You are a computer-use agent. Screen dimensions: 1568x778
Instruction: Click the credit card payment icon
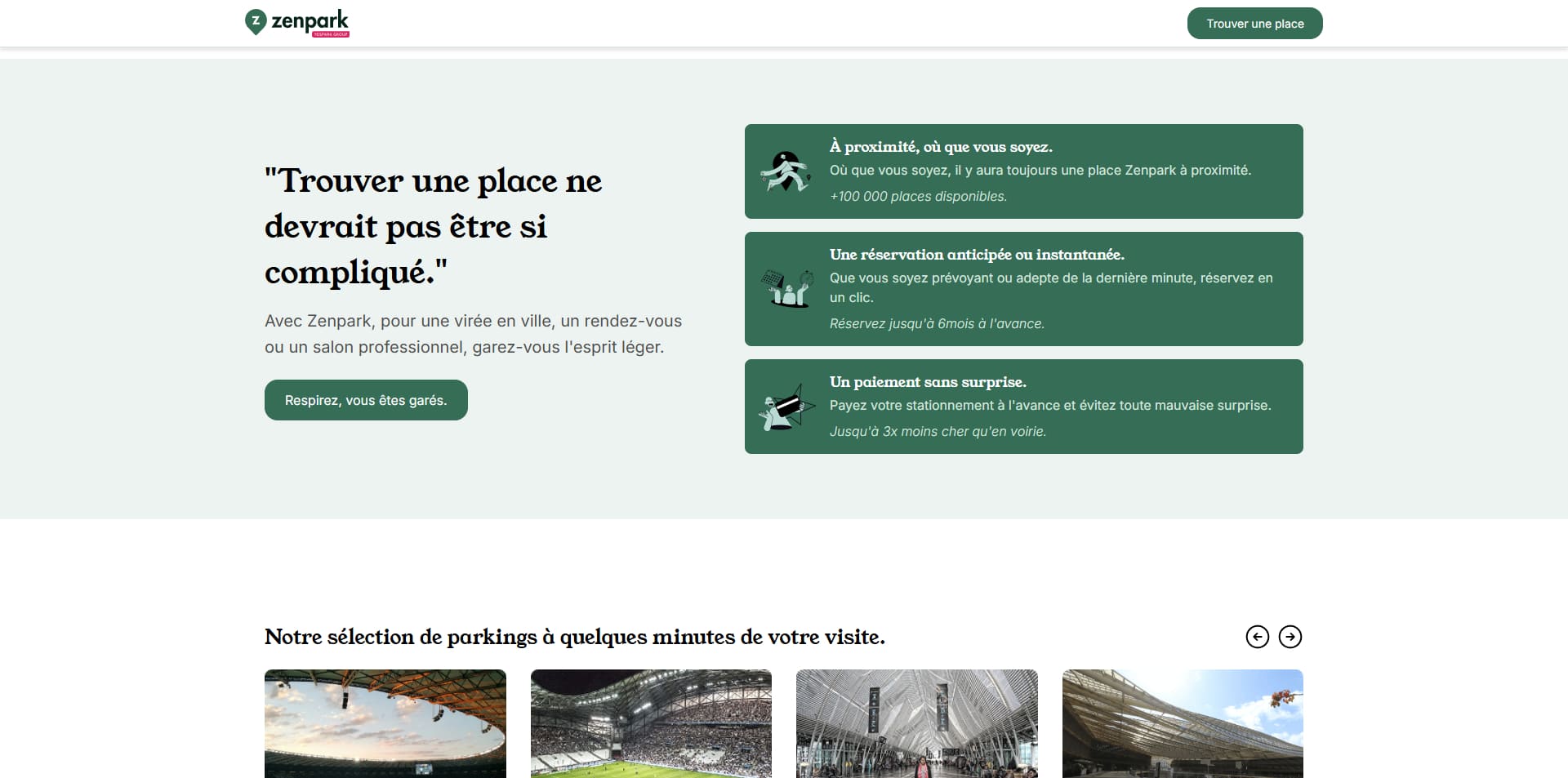click(x=786, y=407)
